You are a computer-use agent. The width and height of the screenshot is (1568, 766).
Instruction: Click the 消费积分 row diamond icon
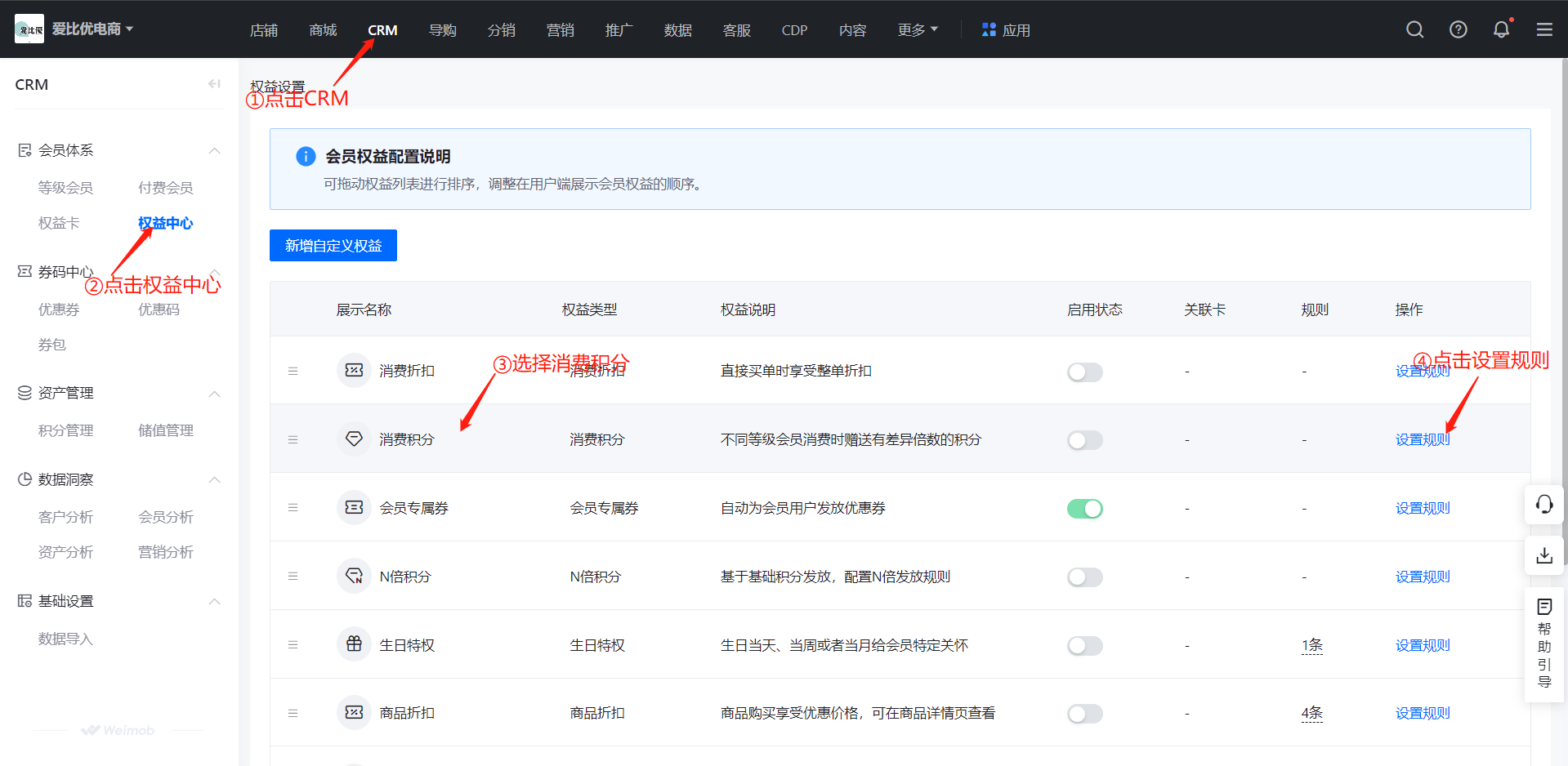point(354,439)
